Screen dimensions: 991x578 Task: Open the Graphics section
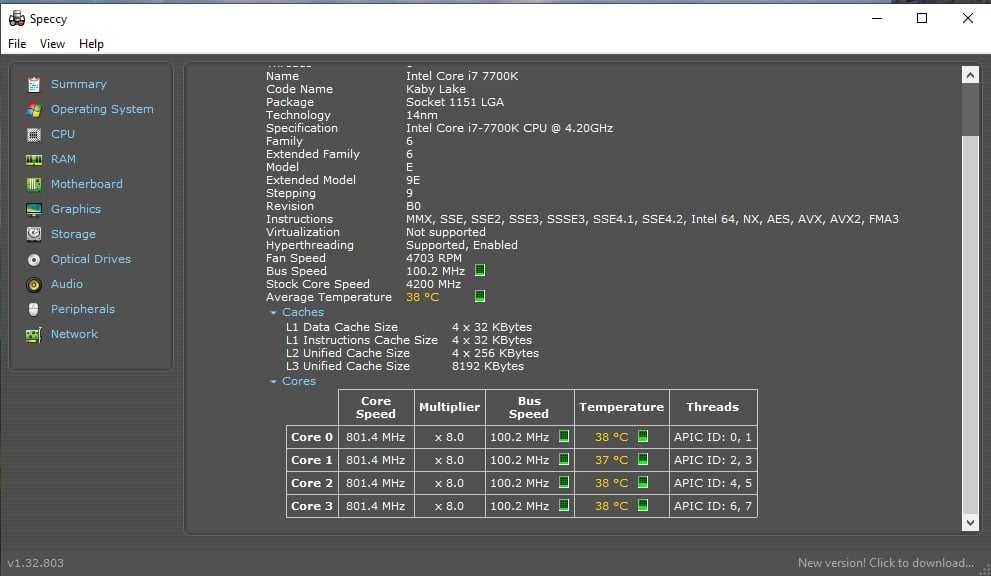click(76, 209)
